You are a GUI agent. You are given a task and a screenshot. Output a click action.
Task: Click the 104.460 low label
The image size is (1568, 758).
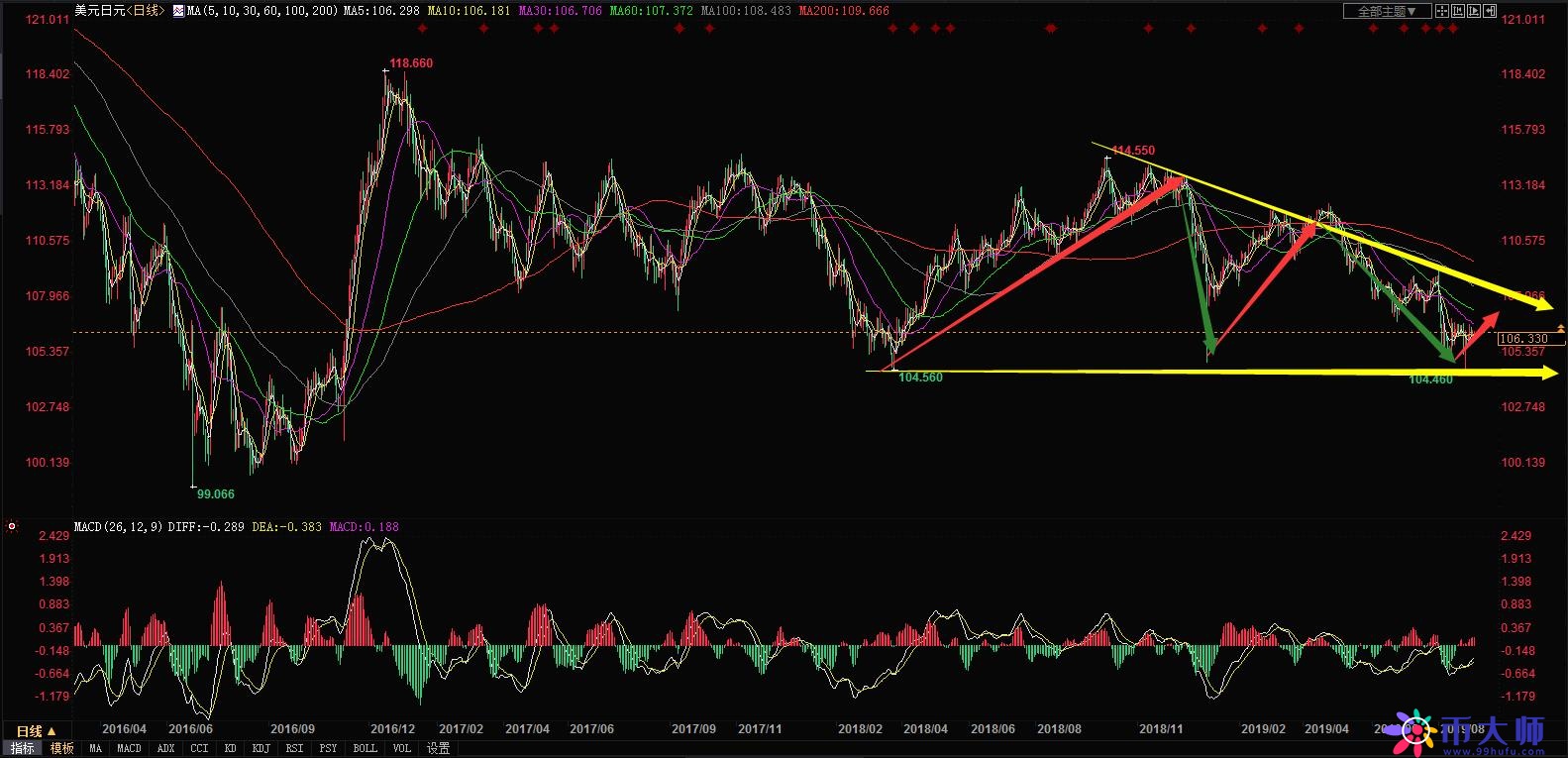tap(1430, 379)
